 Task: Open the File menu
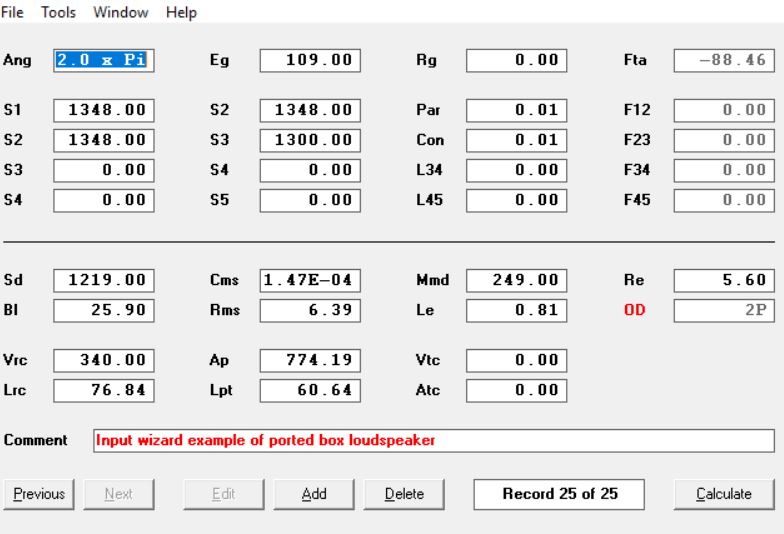coord(12,12)
